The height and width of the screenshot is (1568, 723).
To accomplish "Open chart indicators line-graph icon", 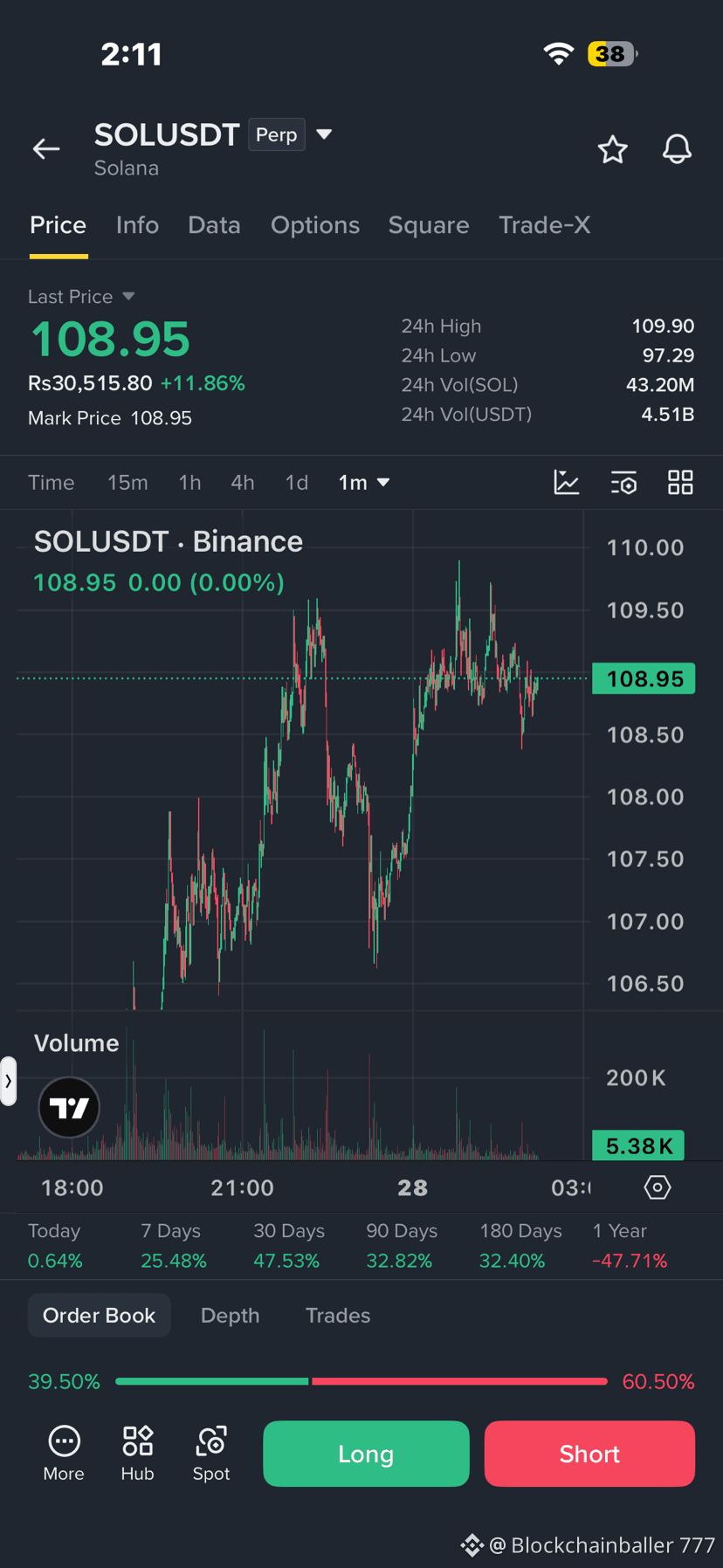I will point(567,482).
